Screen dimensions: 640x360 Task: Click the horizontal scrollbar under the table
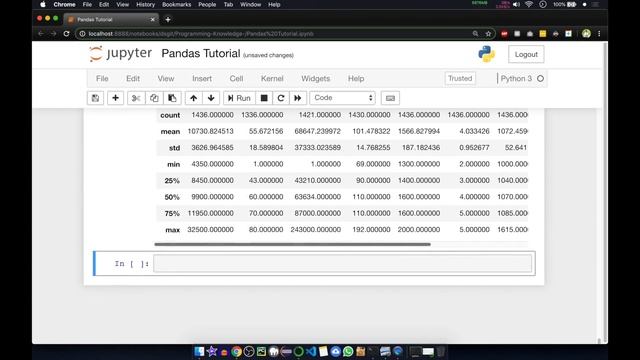click(292, 244)
